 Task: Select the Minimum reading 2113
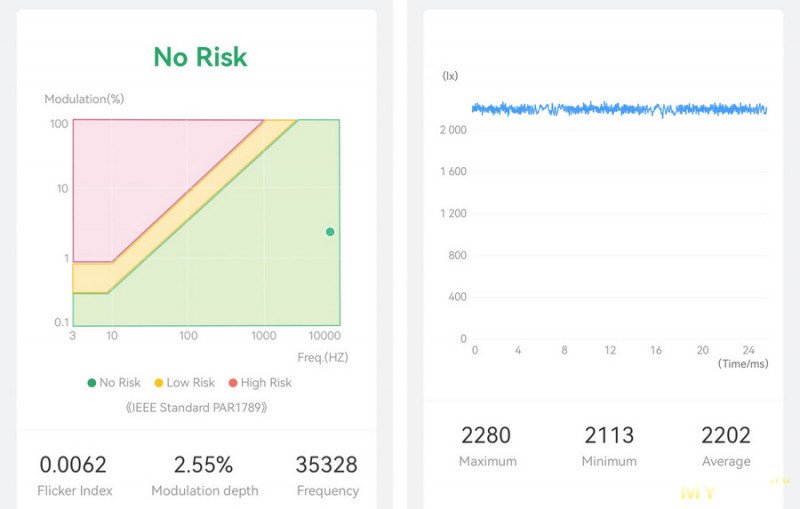609,435
